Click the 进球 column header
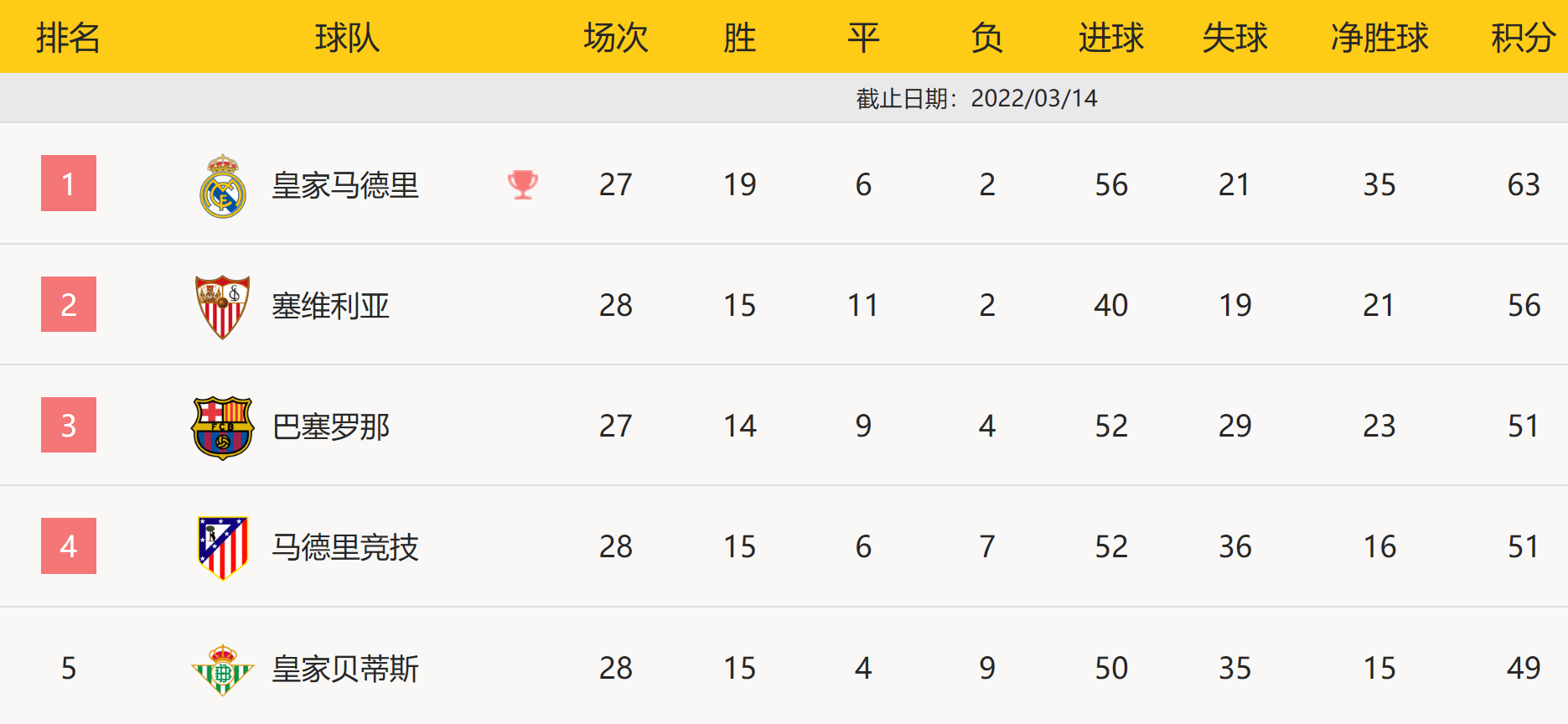 [1111, 38]
